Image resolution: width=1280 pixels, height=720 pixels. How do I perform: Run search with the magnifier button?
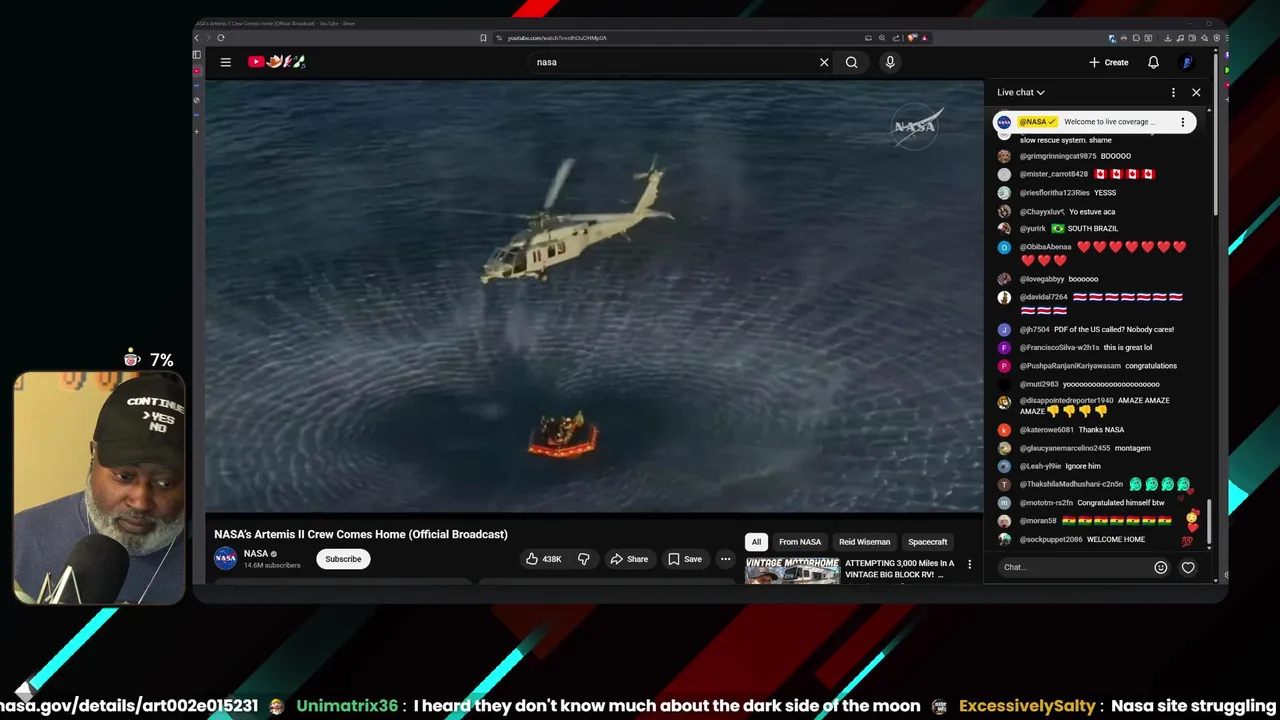852,62
